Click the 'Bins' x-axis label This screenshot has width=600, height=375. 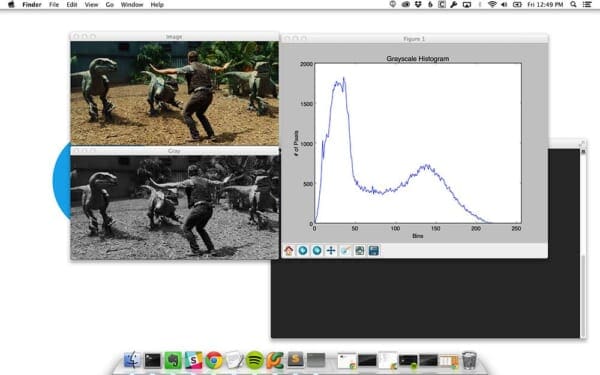pyautogui.click(x=418, y=236)
